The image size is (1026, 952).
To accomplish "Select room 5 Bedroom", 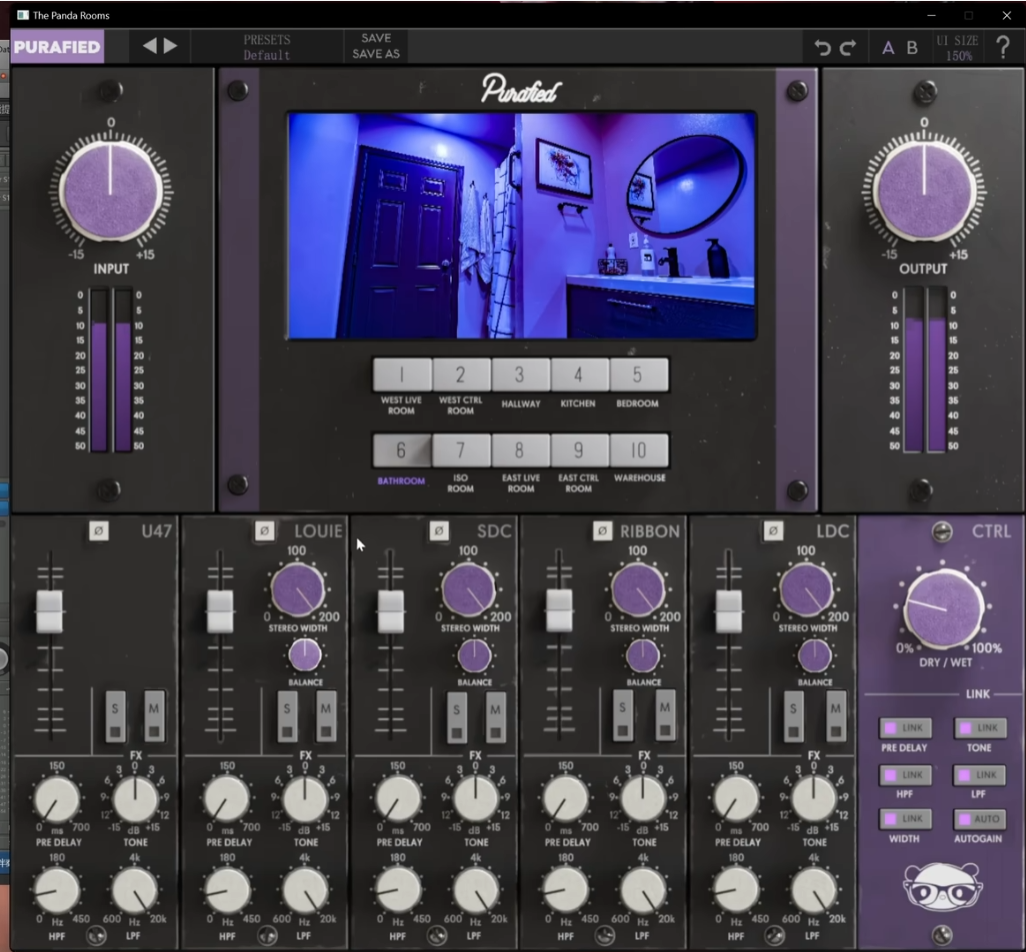I will 639,375.
